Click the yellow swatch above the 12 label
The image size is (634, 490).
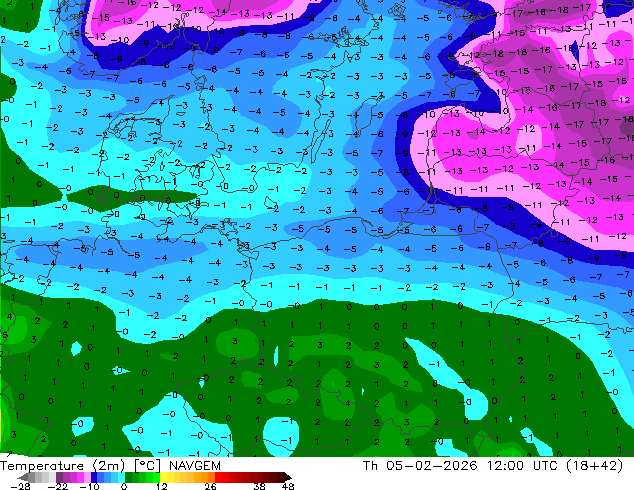163,477
